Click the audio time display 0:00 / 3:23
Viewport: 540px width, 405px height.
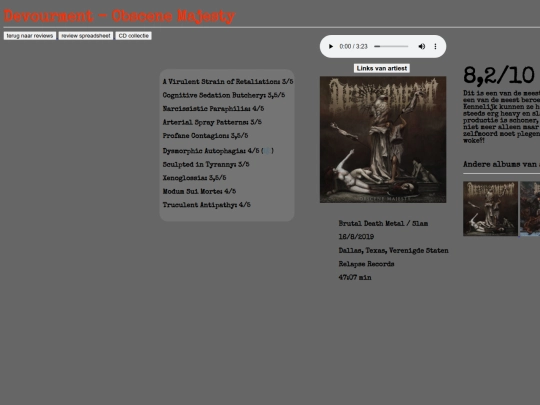(x=353, y=46)
